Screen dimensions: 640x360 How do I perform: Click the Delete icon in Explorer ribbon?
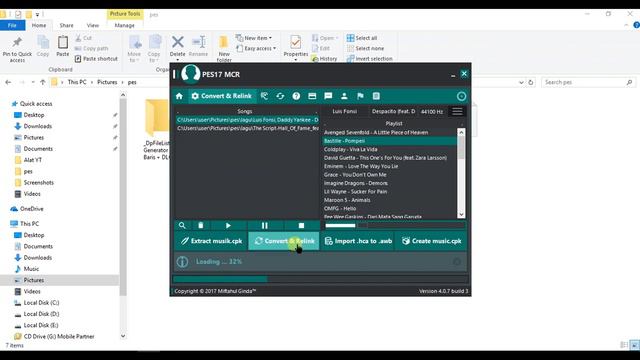coord(178,42)
